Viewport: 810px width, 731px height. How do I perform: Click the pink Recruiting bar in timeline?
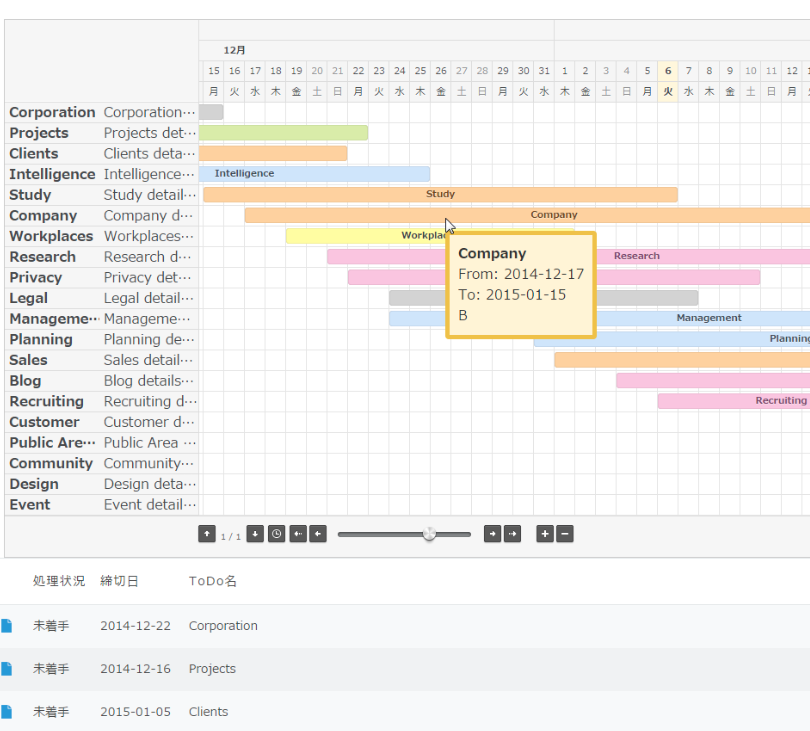point(734,401)
